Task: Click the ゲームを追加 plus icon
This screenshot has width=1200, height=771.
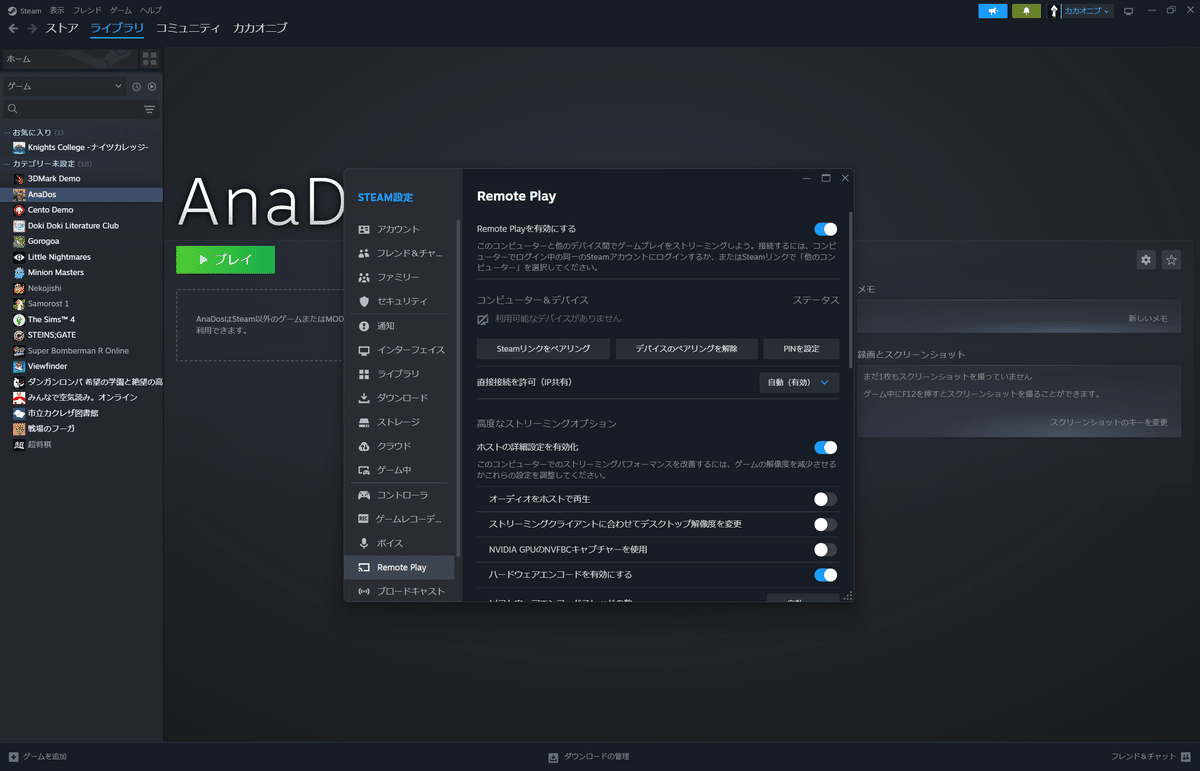Action: click(x=13, y=757)
